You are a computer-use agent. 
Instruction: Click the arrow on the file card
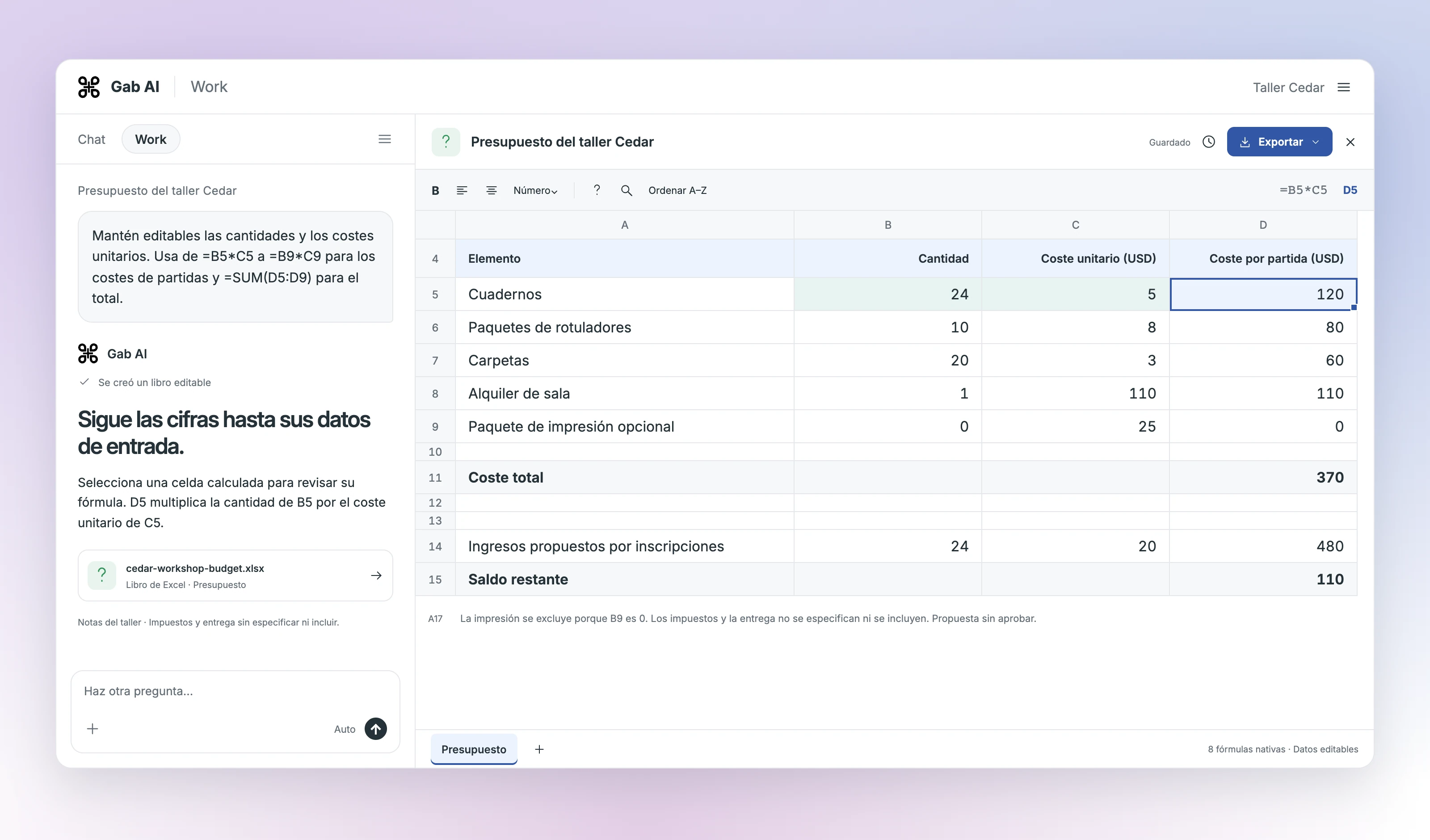coord(376,575)
